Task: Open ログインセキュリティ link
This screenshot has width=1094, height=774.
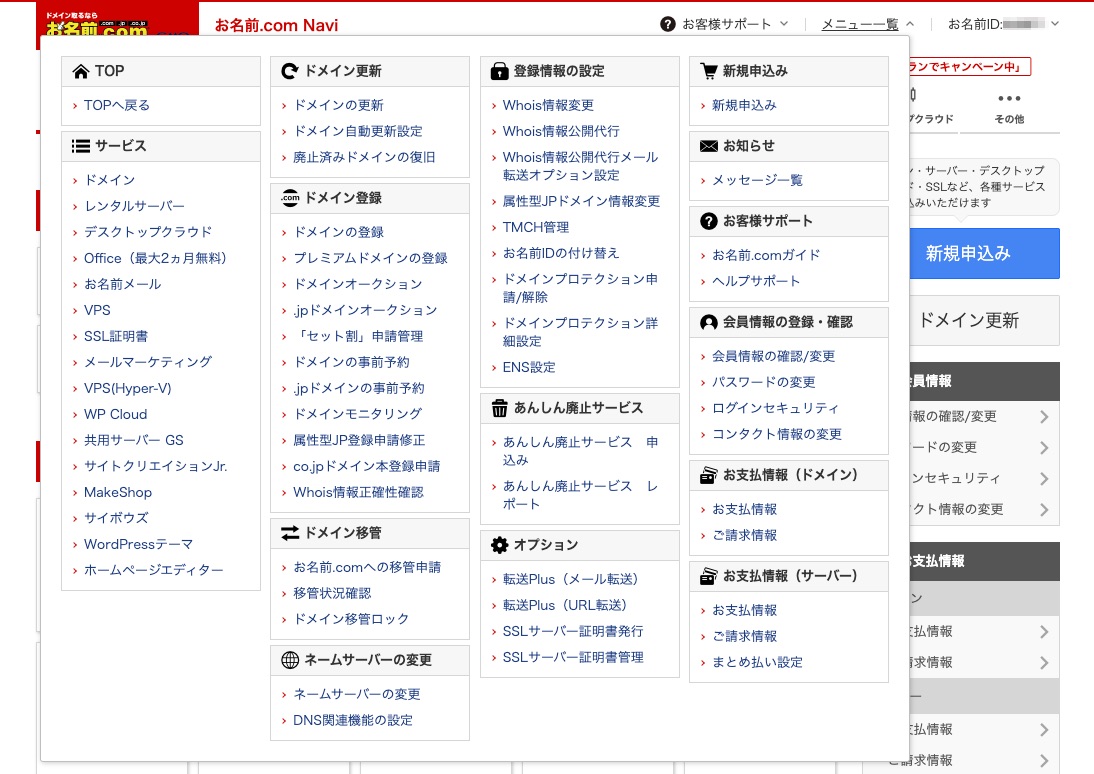Action: [775, 408]
